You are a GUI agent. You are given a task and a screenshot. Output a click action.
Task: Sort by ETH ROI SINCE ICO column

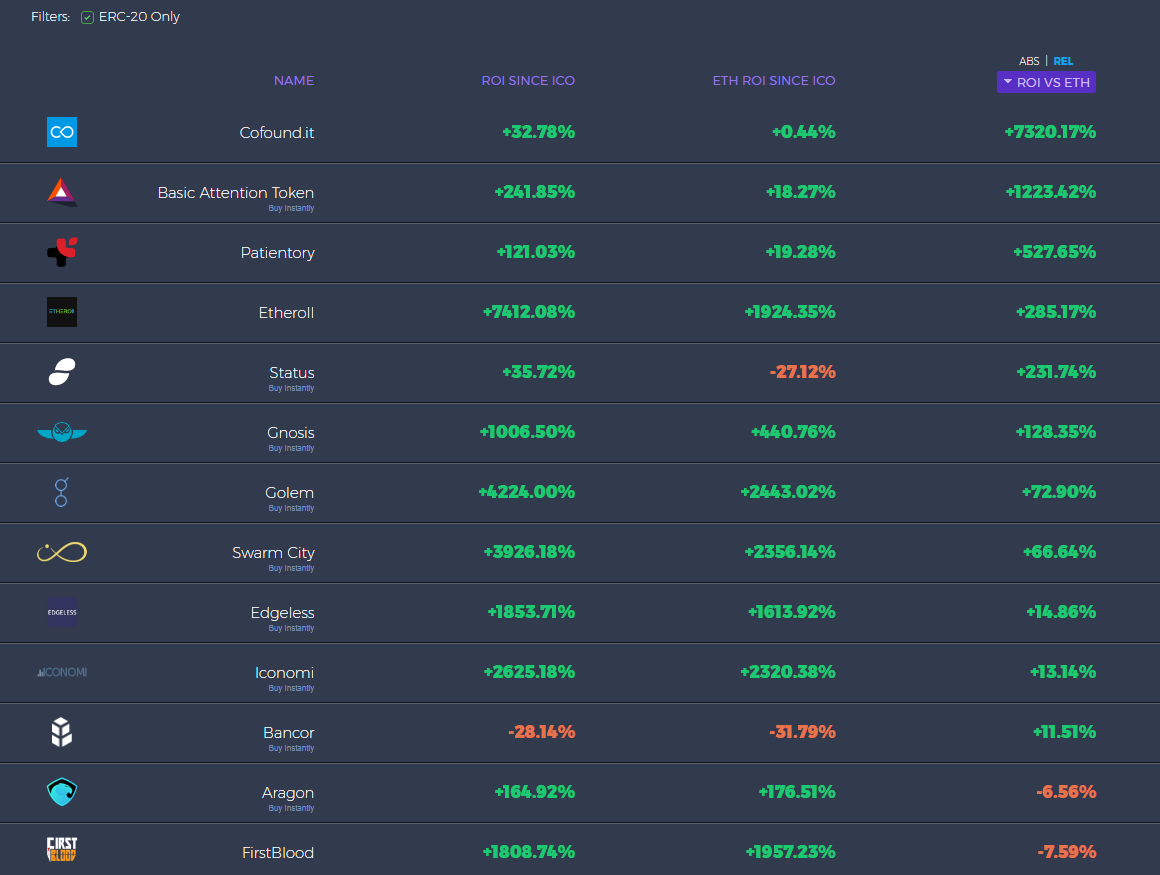pos(774,81)
